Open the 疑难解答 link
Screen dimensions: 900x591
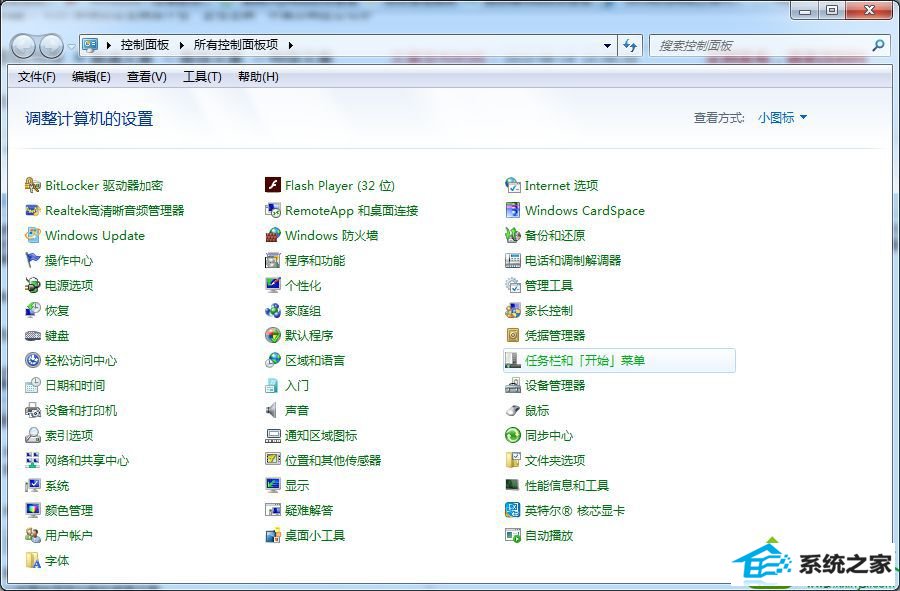309,510
